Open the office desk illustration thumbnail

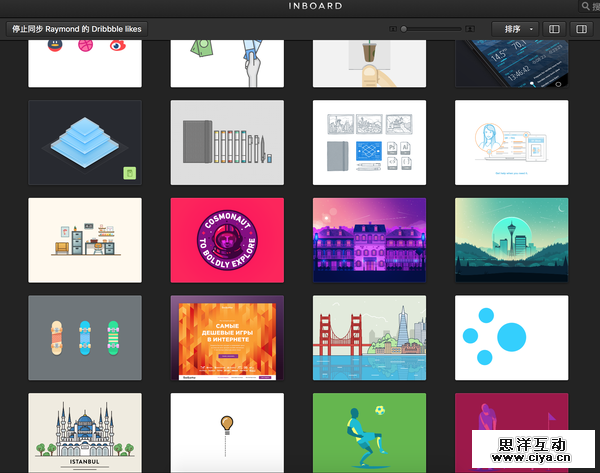pyautogui.click(x=85, y=240)
